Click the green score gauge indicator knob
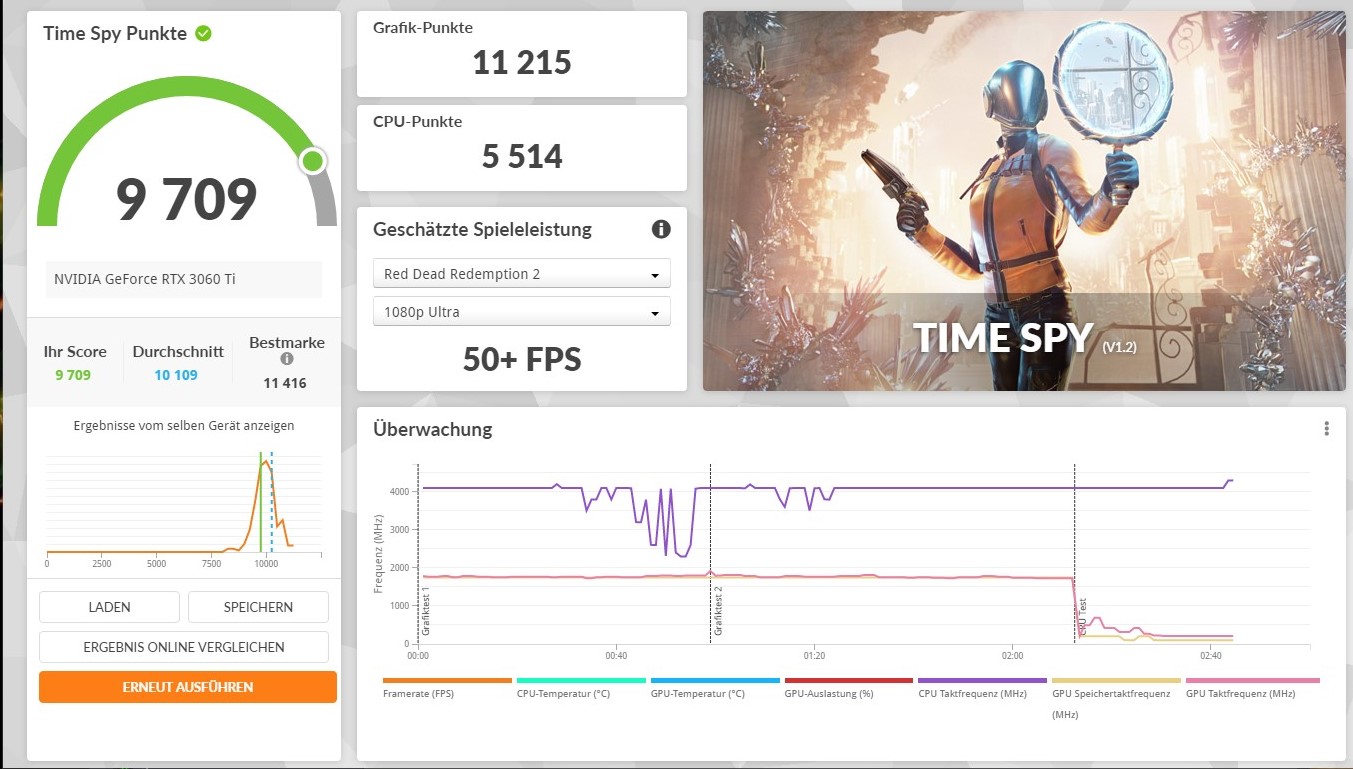Screen dimensions: 1353x769 [x=313, y=161]
